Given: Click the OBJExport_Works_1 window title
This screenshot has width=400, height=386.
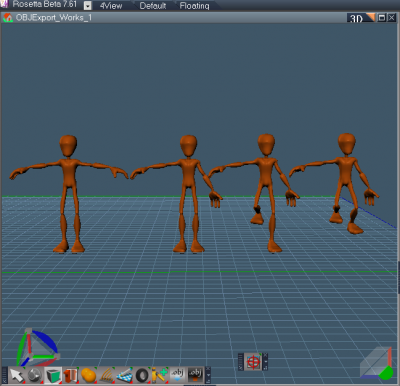Looking at the screenshot, I should tap(54, 18).
